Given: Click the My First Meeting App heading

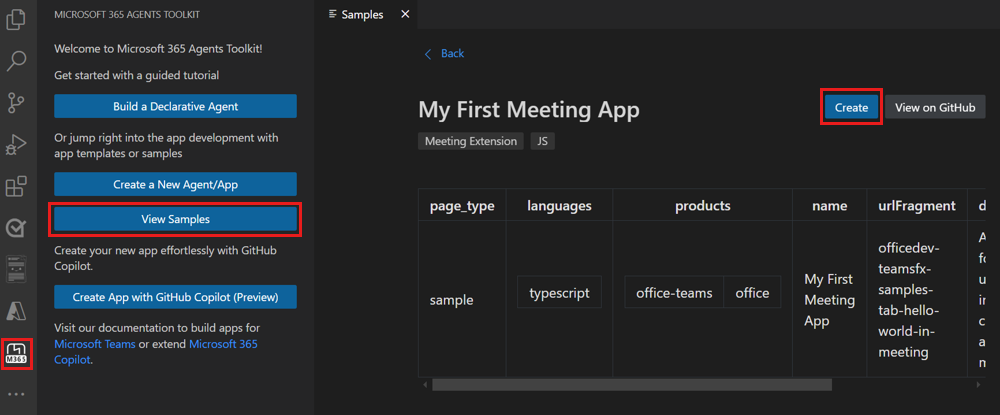Looking at the screenshot, I should coord(529,110).
